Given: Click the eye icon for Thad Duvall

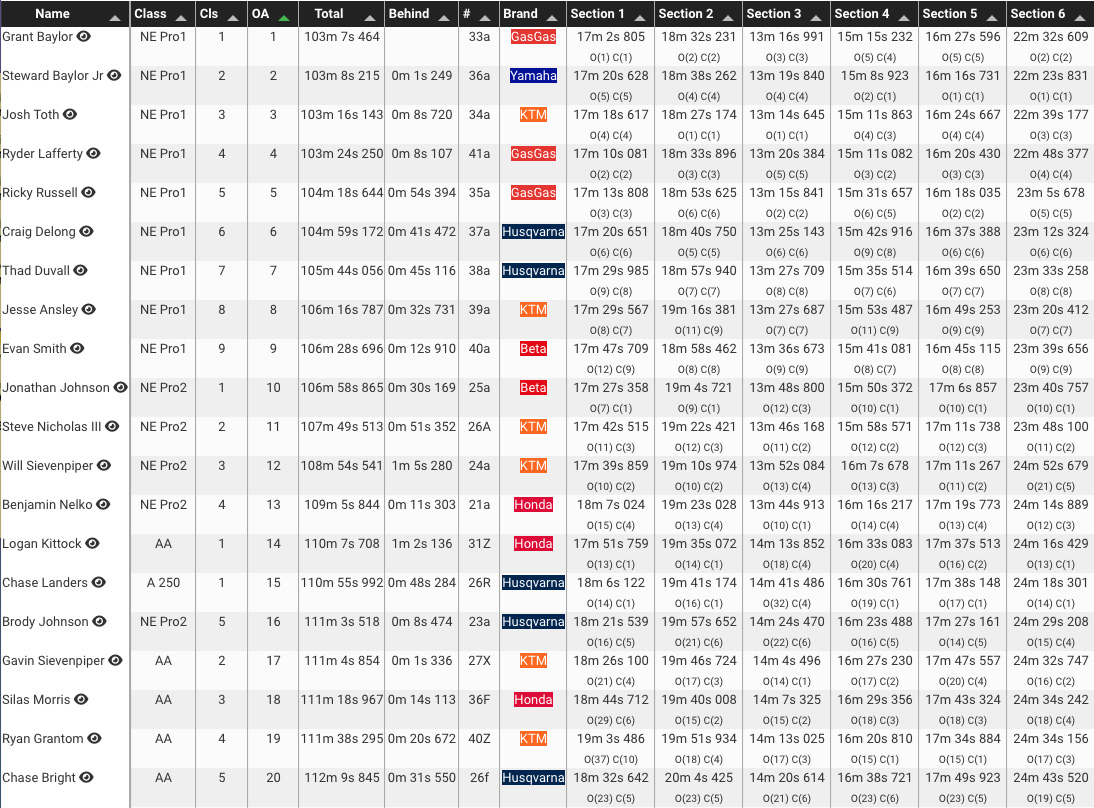Looking at the screenshot, I should (80, 271).
